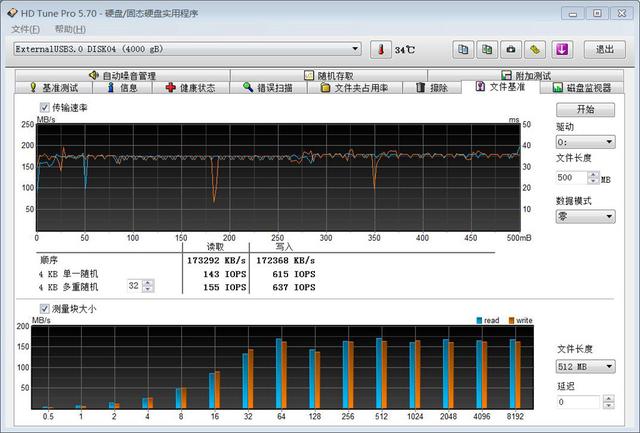The height and width of the screenshot is (433, 640).
Task: Click the 8192 block size axis label
Action: 515,417
